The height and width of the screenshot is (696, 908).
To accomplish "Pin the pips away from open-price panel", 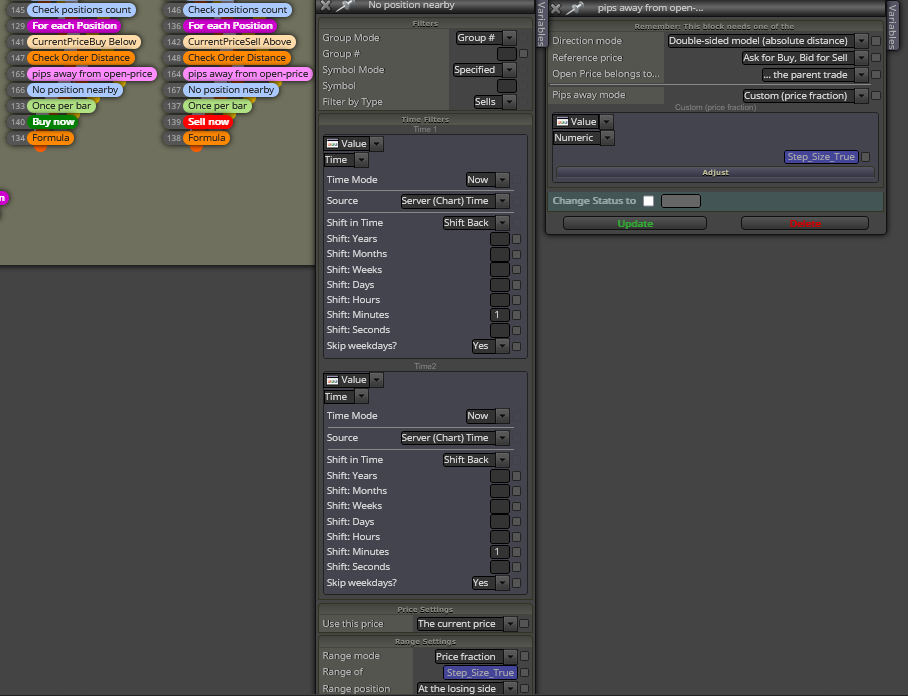I will coord(575,8).
